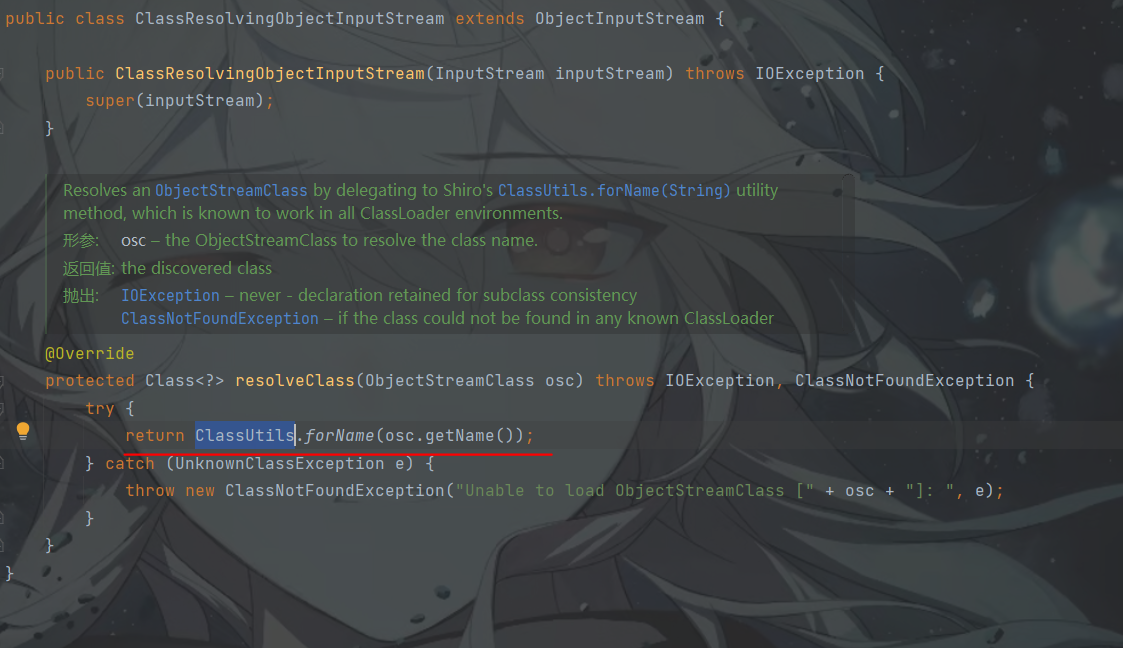Open the IOException link in the throws section

[170, 295]
